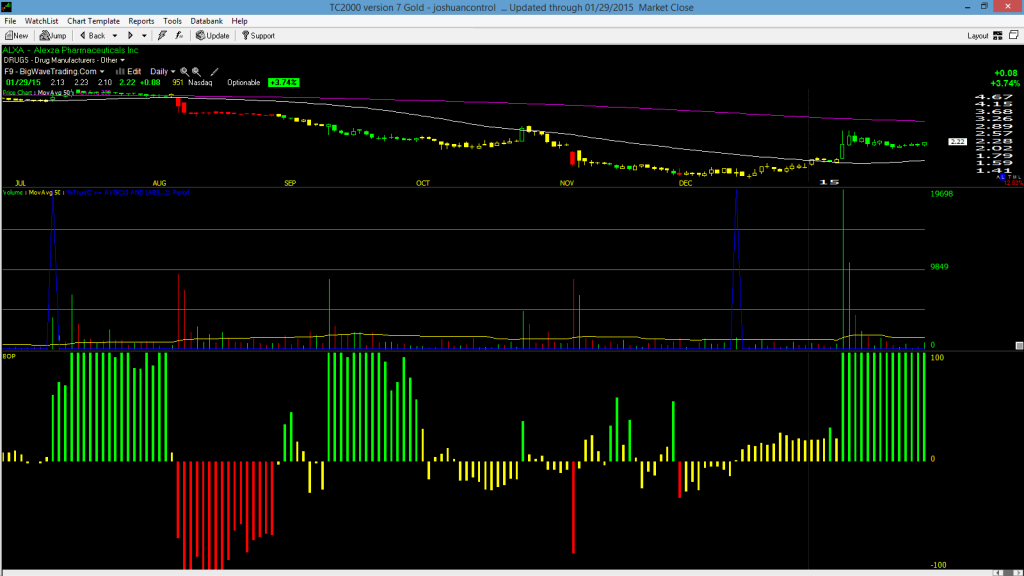This screenshot has height=576, width=1024.
Task: Click the 01/29/15 date value
Action: [x=24, y=83]
